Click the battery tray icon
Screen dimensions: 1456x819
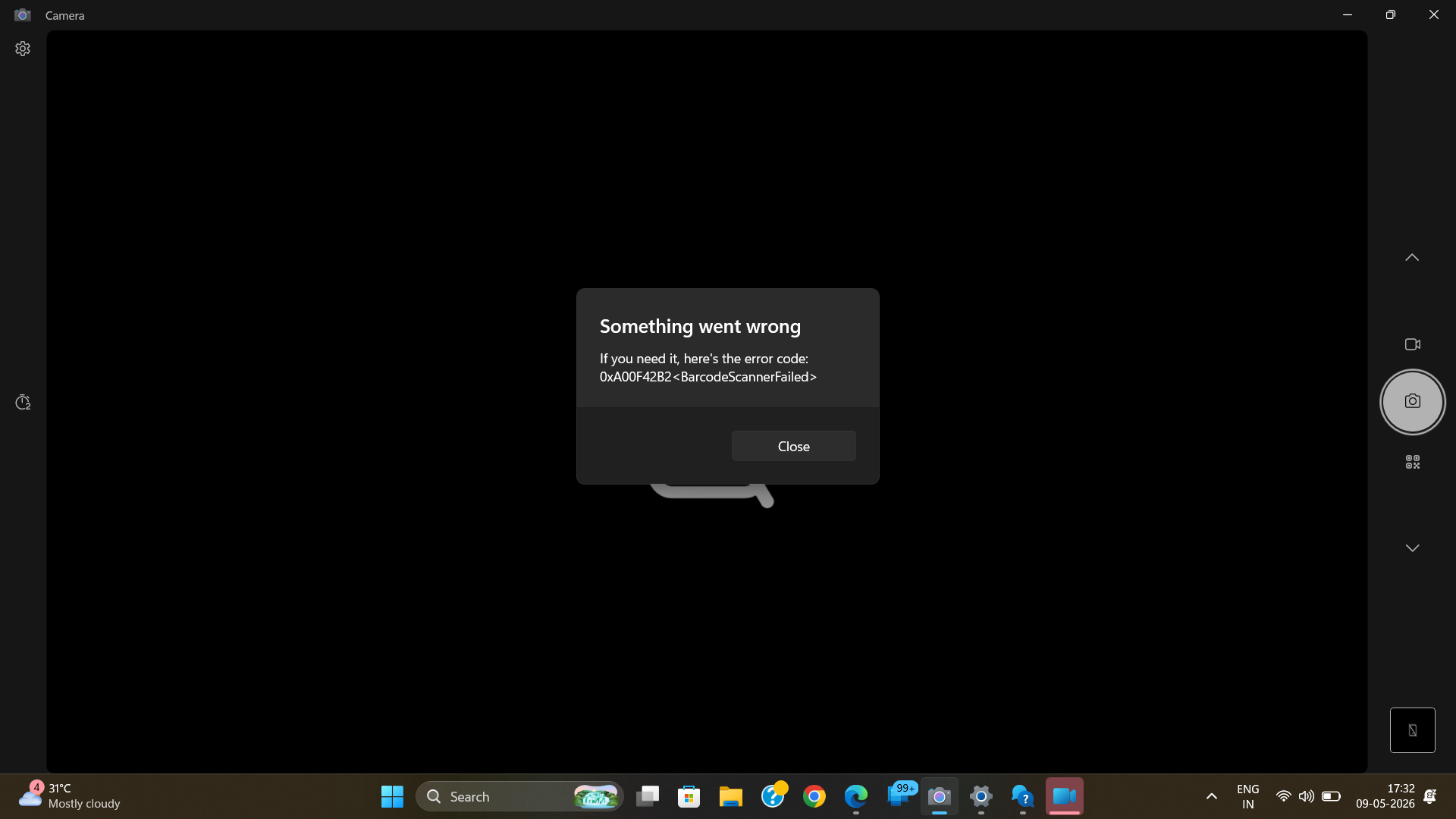(1331, 796)
